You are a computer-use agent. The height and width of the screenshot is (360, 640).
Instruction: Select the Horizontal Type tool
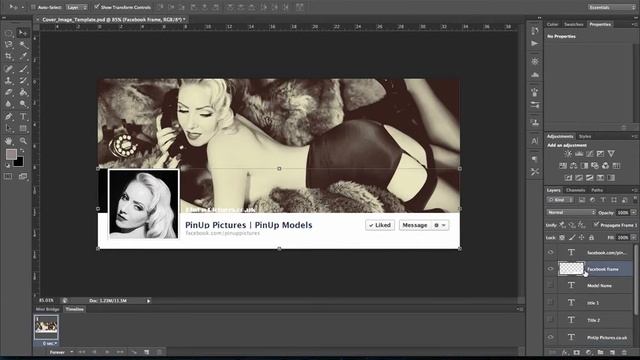[23, 117]
